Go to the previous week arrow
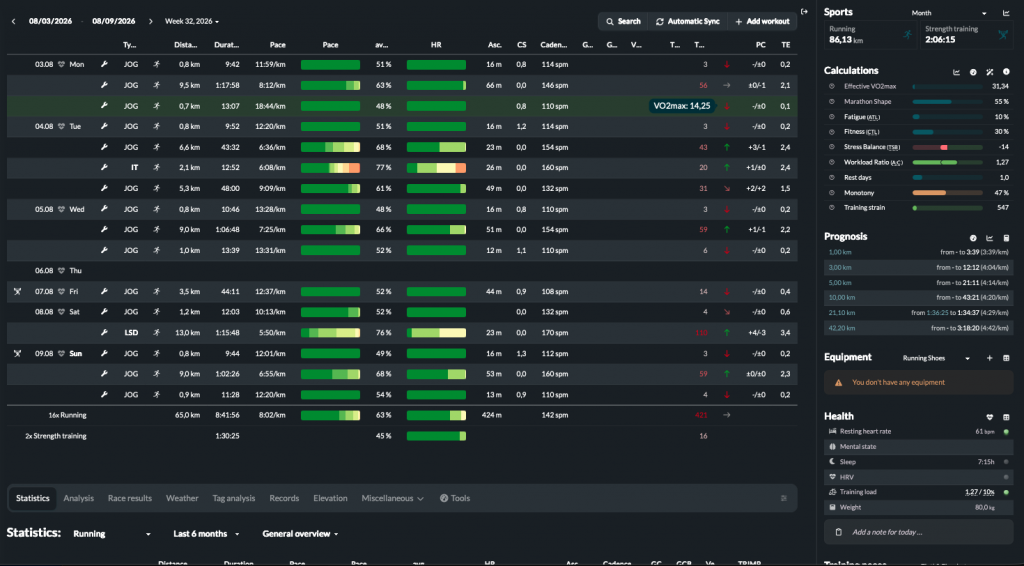The image size is (1024, 566). (13, 22)
